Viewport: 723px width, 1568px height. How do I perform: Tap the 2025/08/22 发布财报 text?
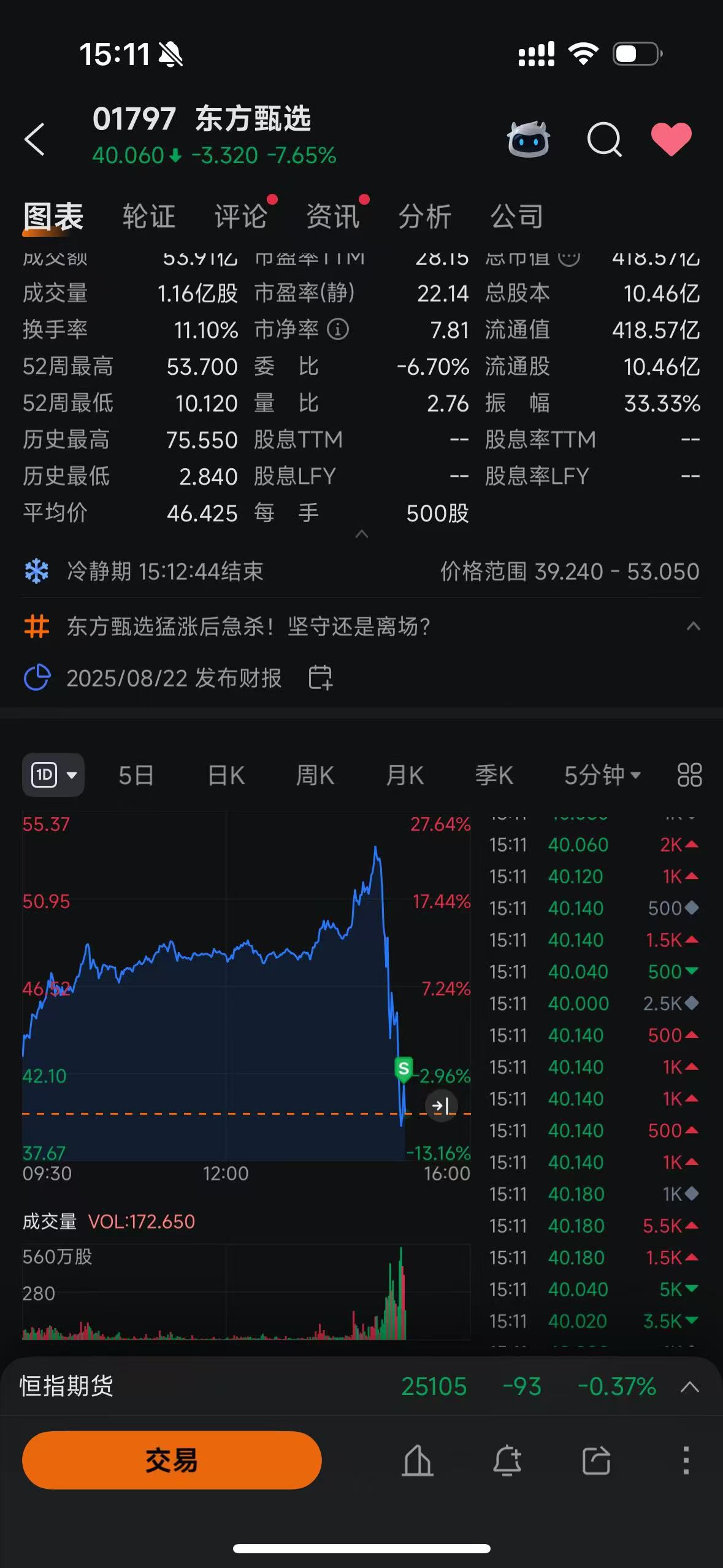(x=174, y=678)
